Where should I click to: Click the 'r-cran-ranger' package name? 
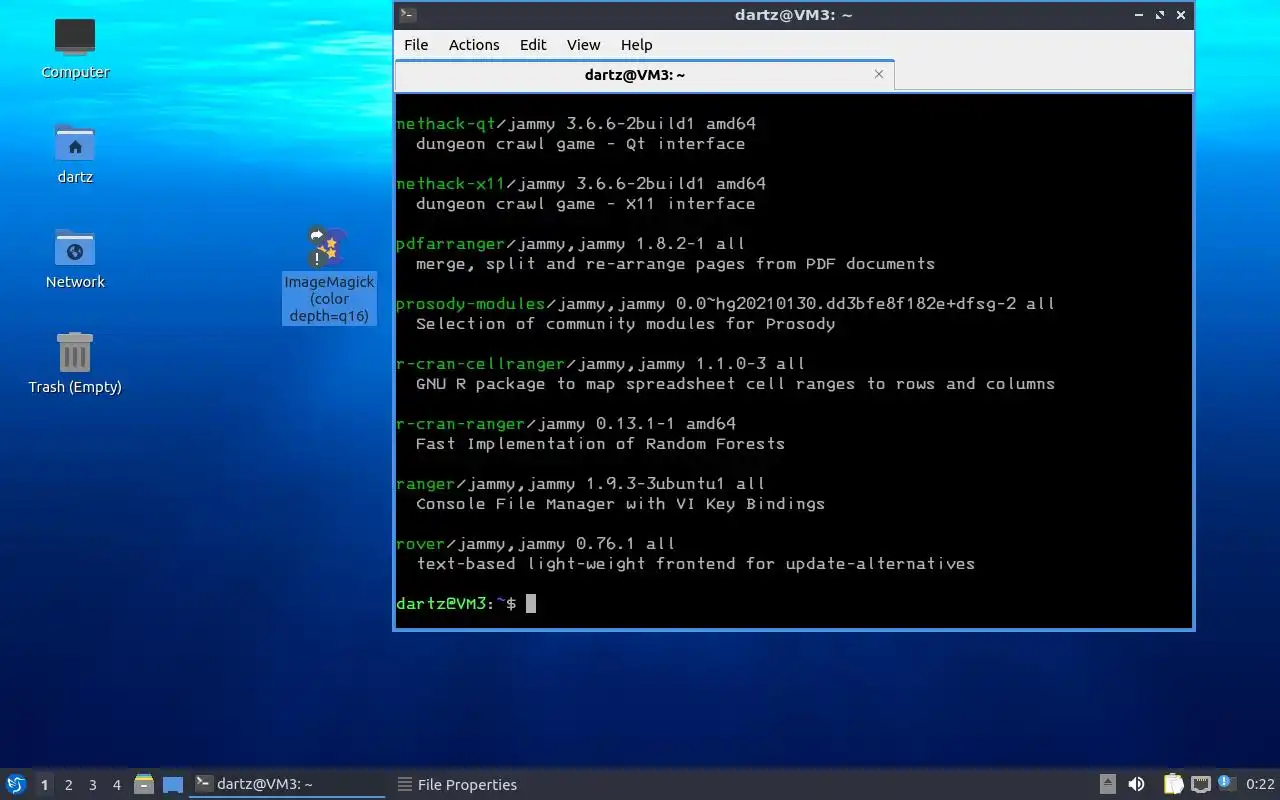click(x=461, y=424)
